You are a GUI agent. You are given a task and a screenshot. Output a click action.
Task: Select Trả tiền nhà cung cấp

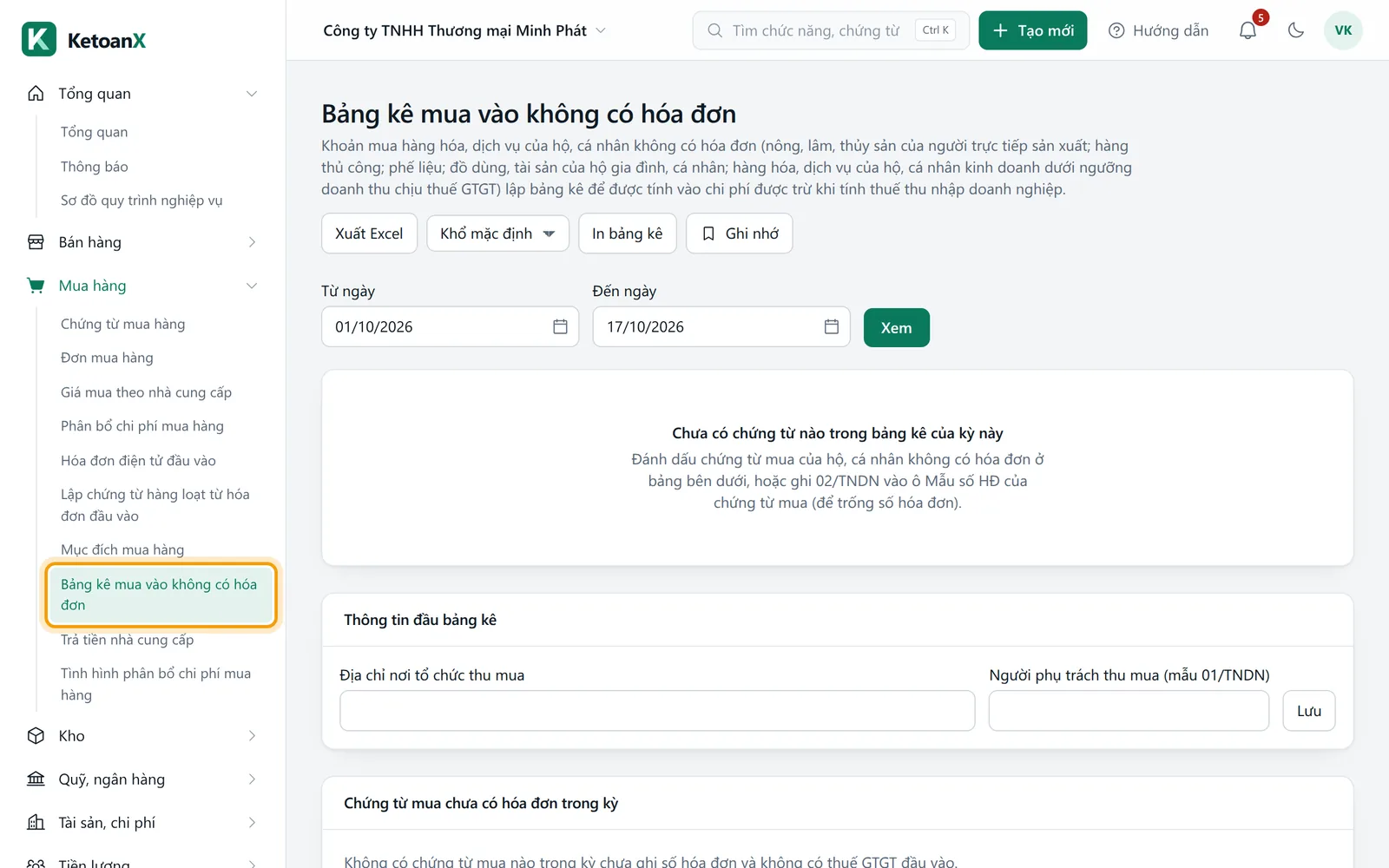tap(128, 640)
